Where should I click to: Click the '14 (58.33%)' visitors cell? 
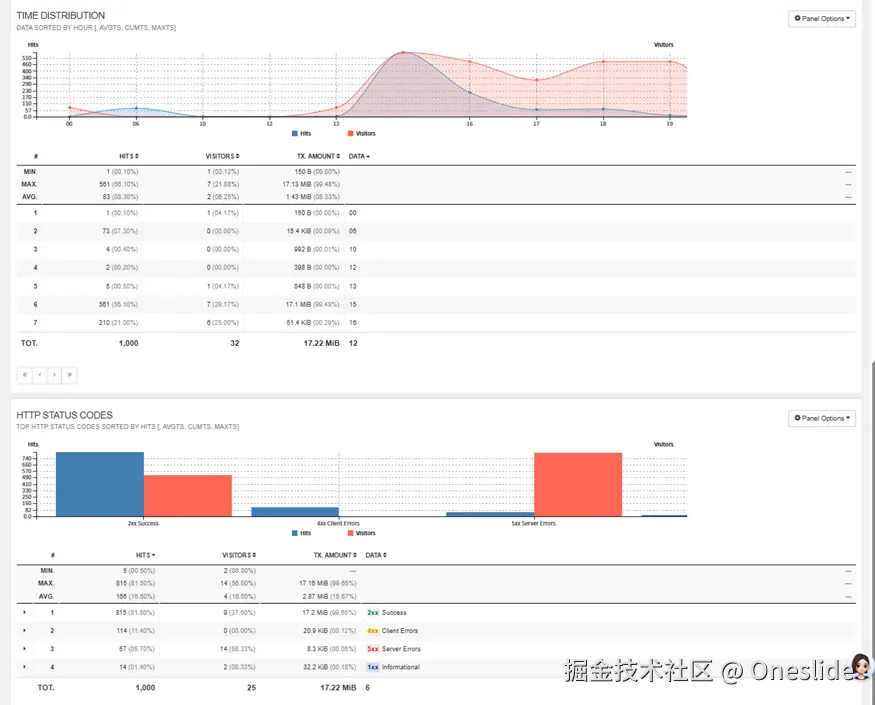click(238, 649)
